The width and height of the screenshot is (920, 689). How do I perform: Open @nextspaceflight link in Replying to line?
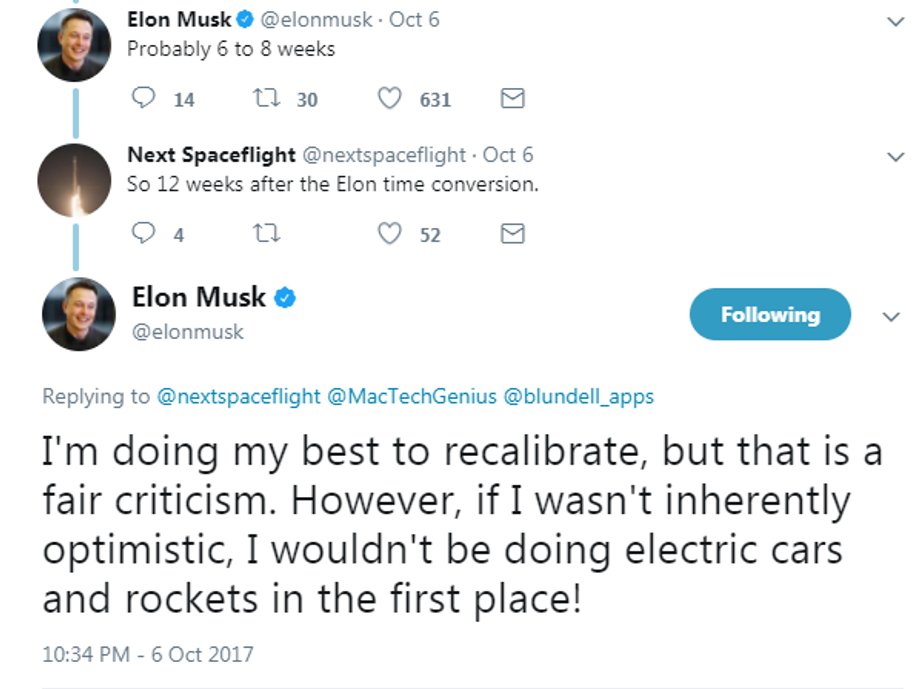[239, 397]
